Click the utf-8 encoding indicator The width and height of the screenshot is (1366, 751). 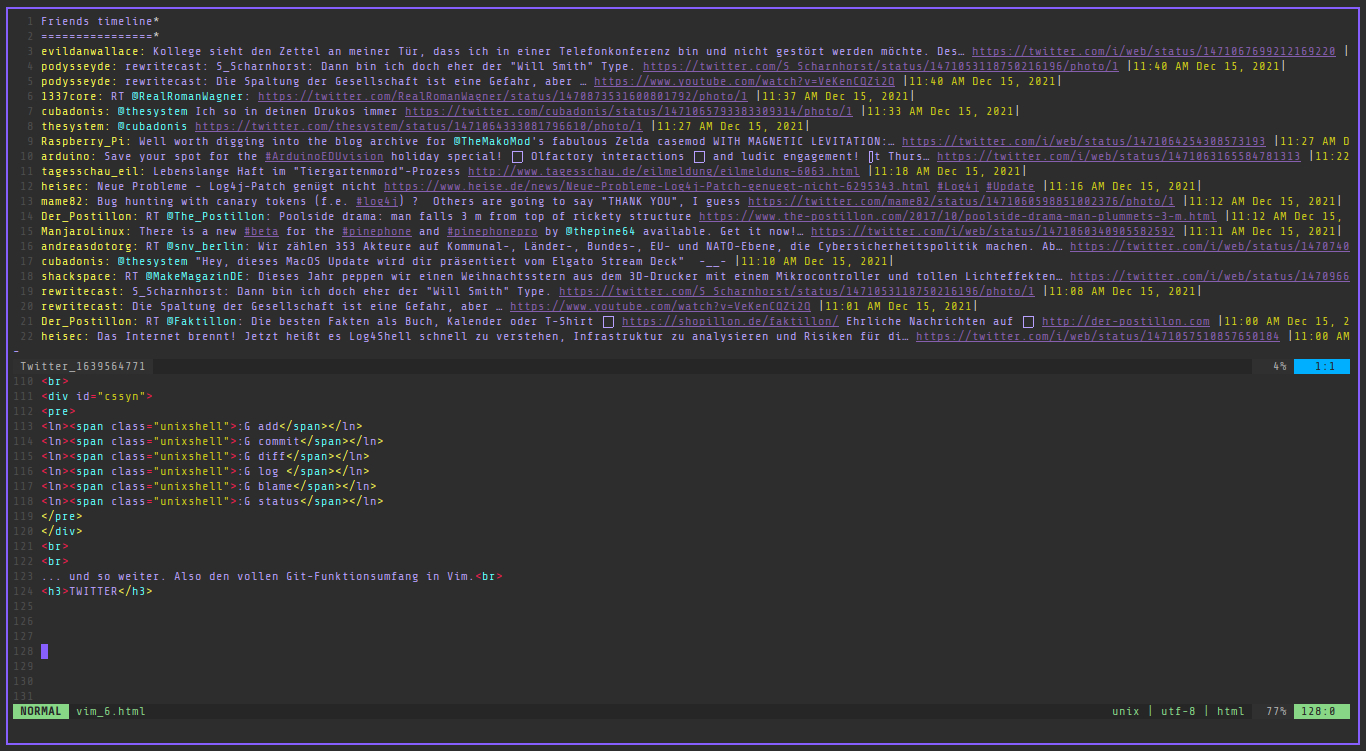[x=1178, y=711]
